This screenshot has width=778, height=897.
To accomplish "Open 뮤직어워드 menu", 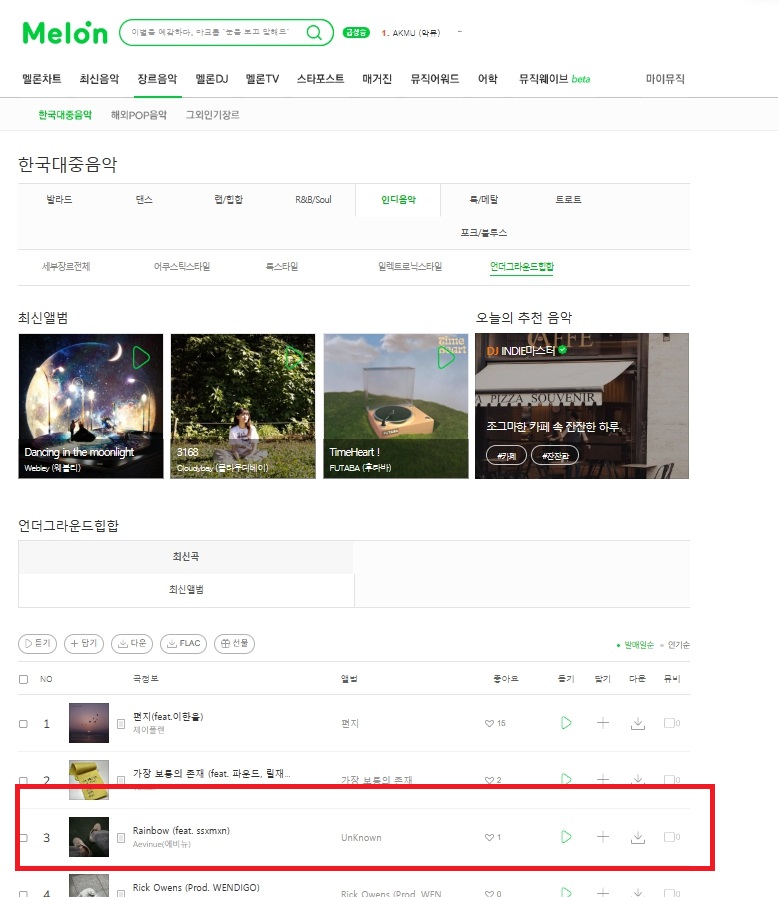I will pyautogui.click(x=435, y=78).
